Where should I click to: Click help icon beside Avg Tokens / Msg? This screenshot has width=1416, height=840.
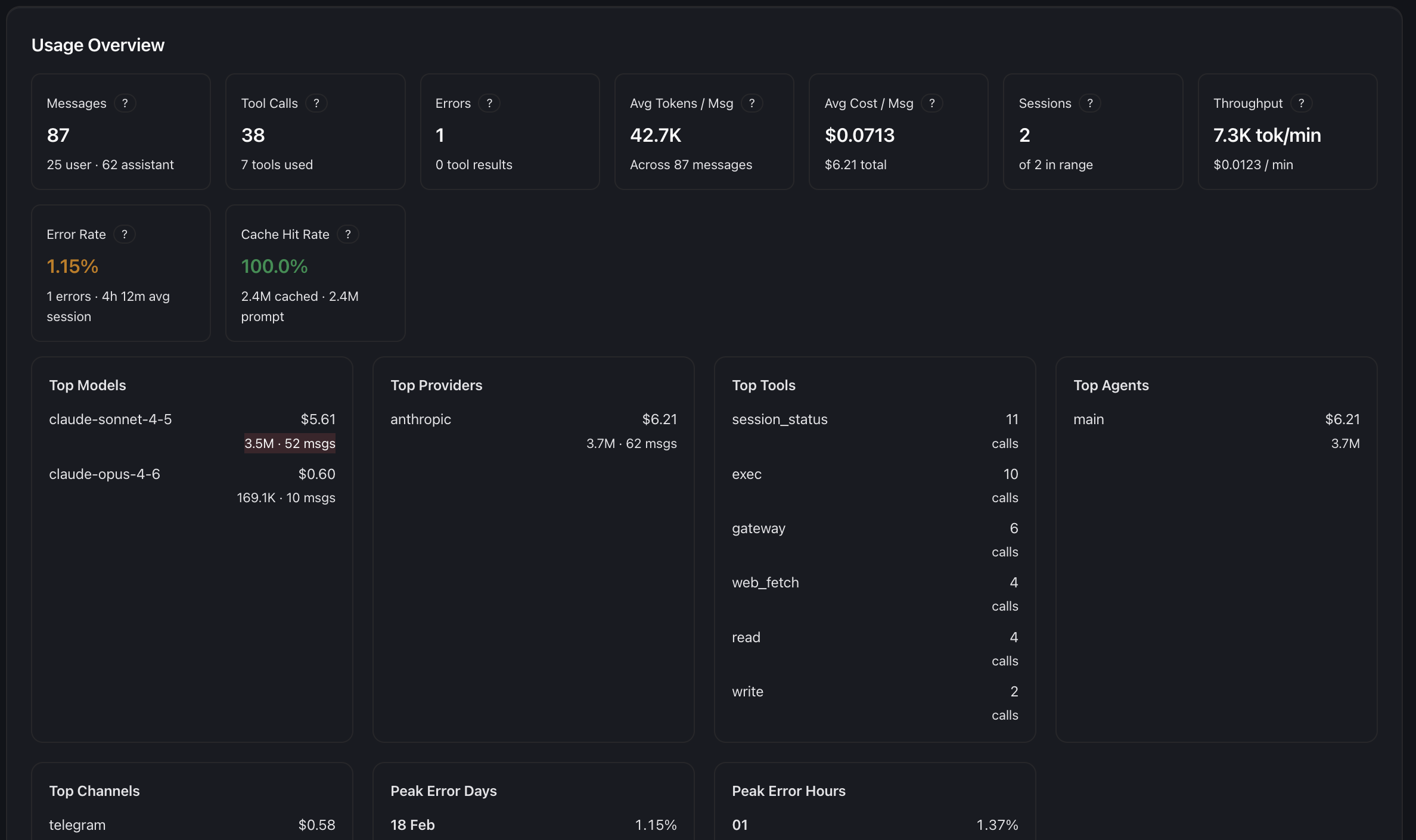coord(752,103)
